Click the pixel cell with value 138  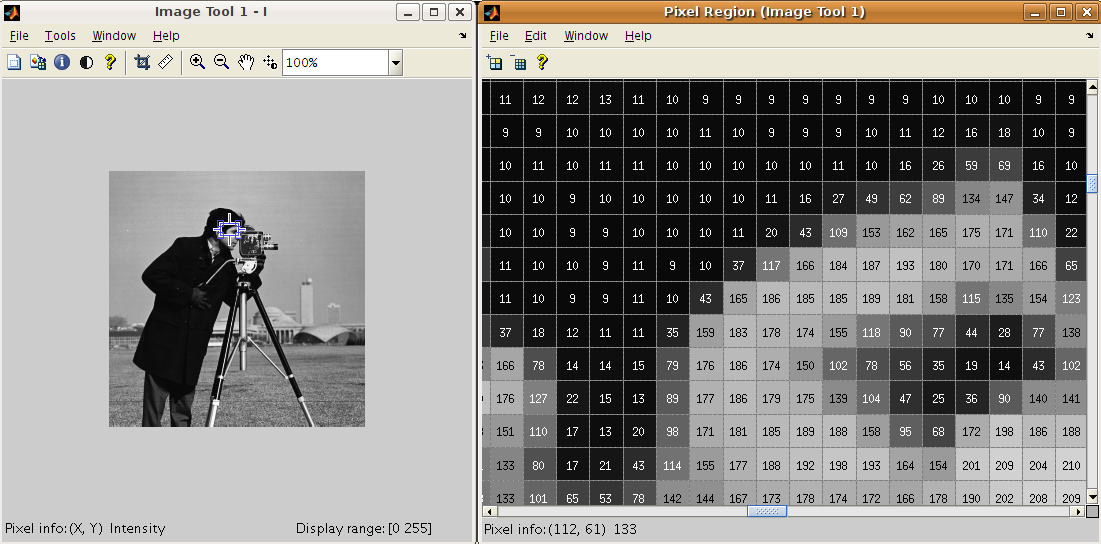[x=1071, y=332]
